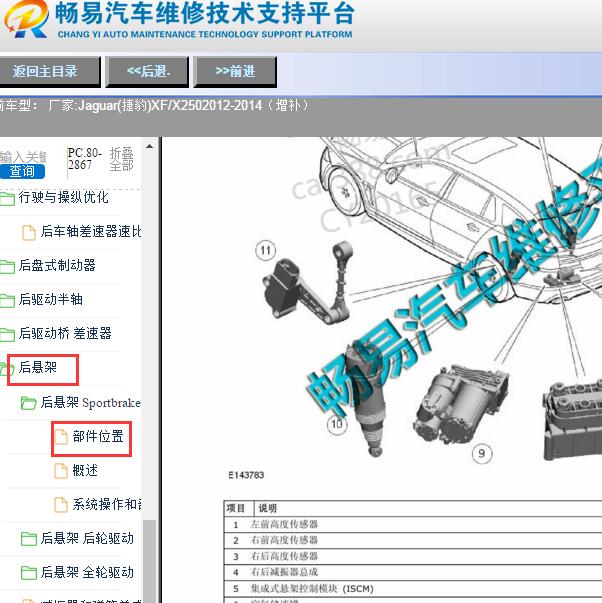Focus the keyword search input field
The image size is (602, 603).
point(23,157)
